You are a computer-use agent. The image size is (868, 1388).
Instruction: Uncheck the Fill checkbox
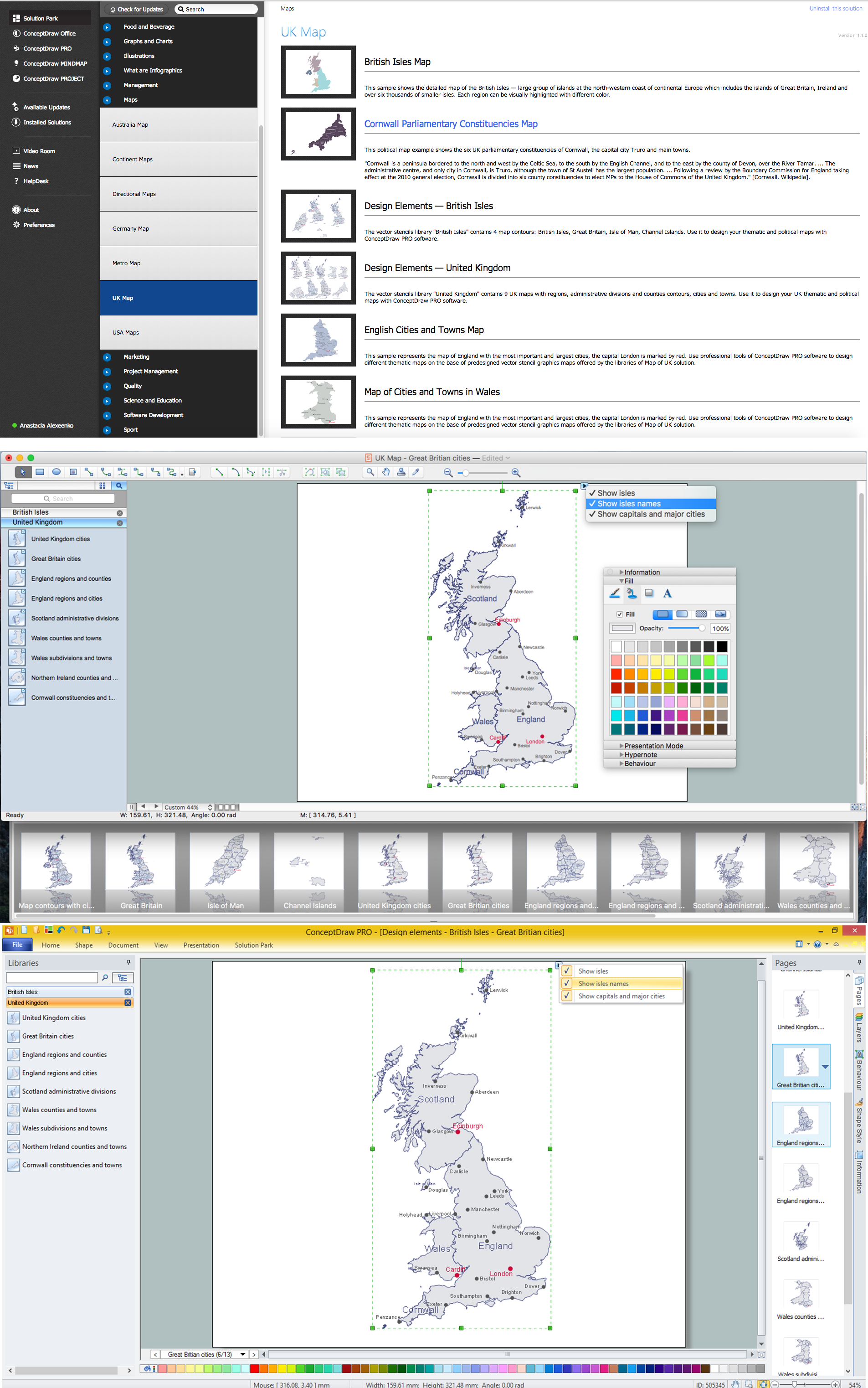619,614
